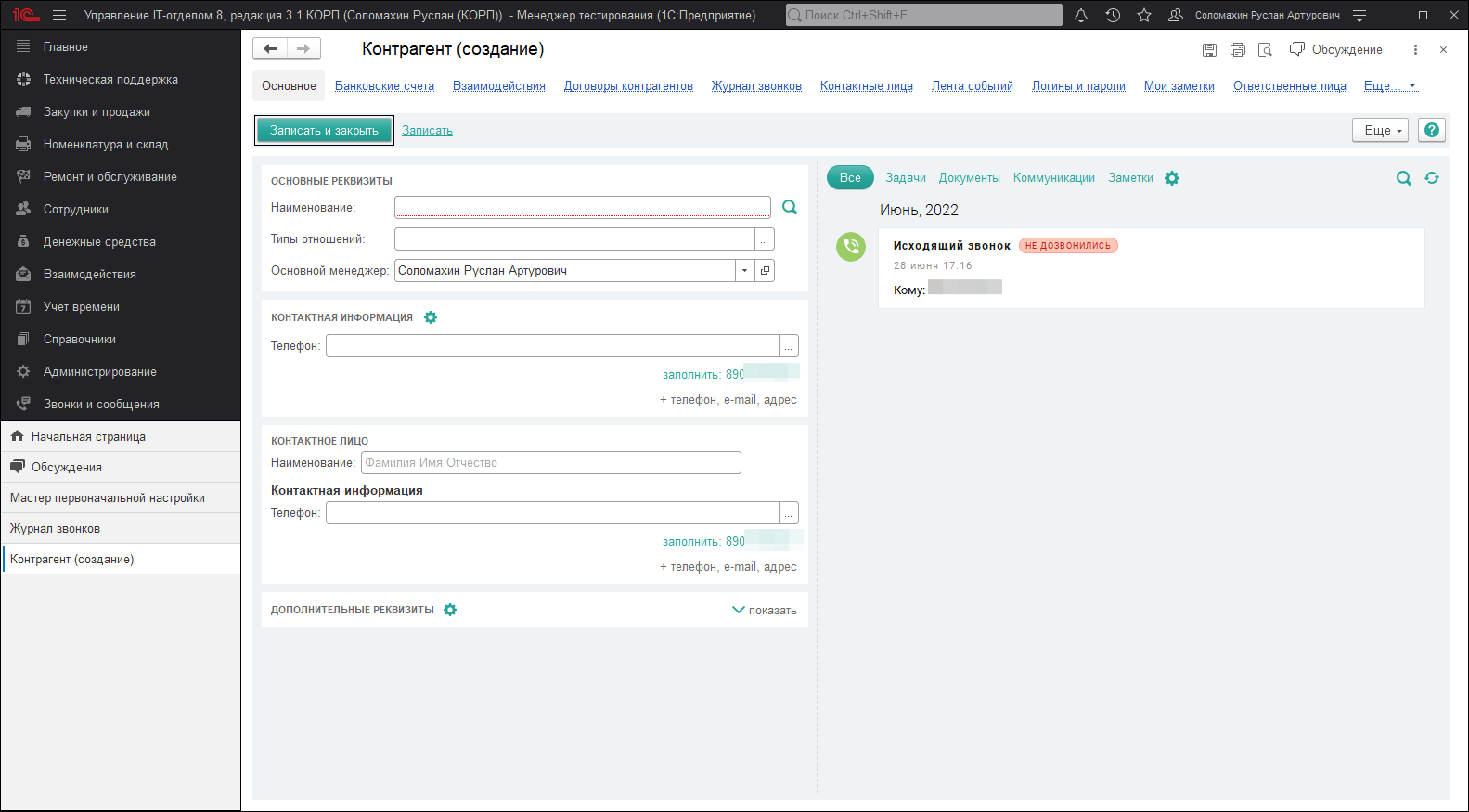The image size is (1469, 812).
Task: Click the print icon in form header
Action: (1237, 50)
